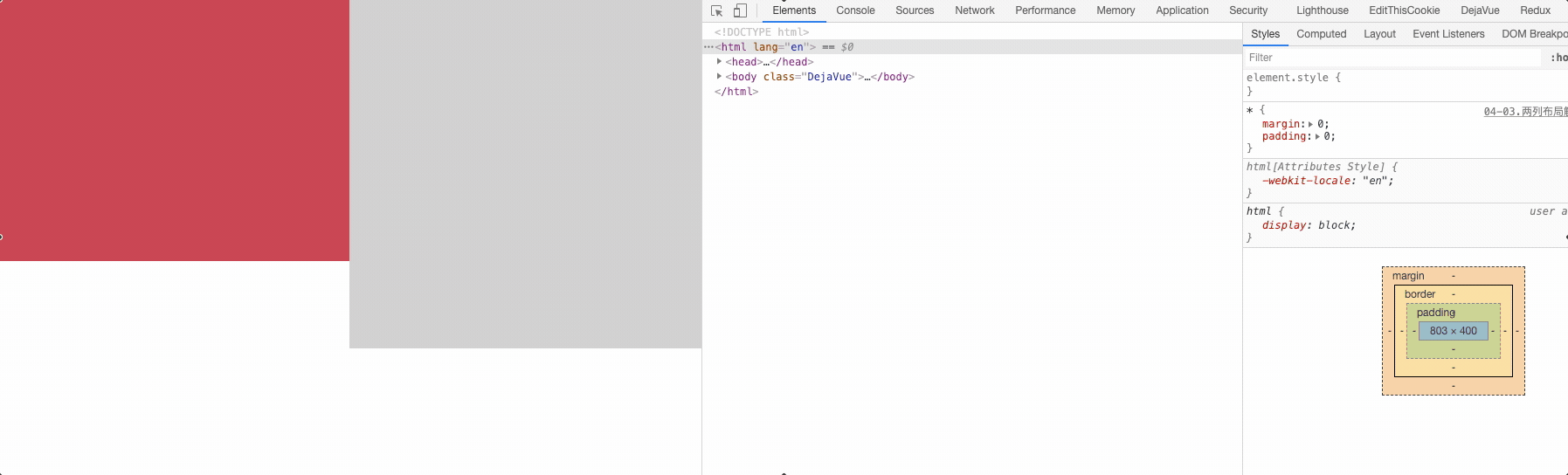
Task: Open the Lighthouse tab
Action: click(x=1322, y=10)
